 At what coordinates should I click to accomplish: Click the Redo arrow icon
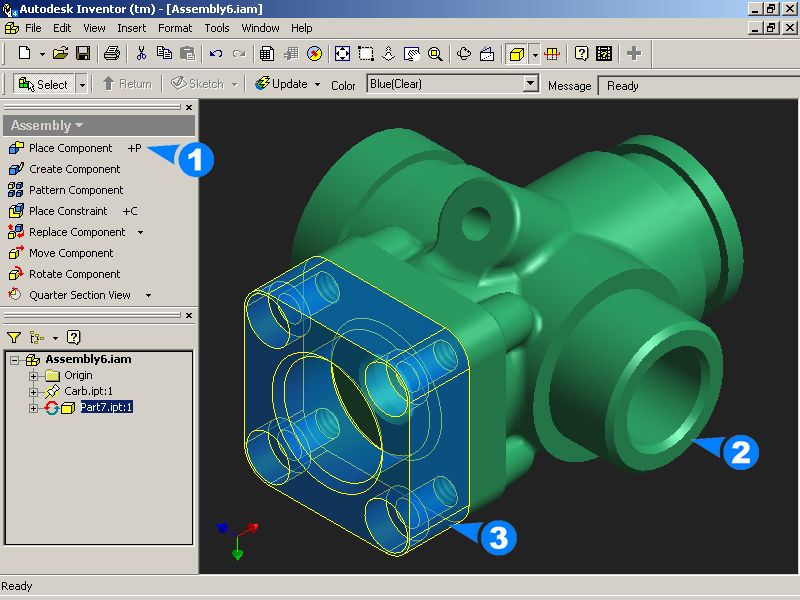tap(239, 53)
